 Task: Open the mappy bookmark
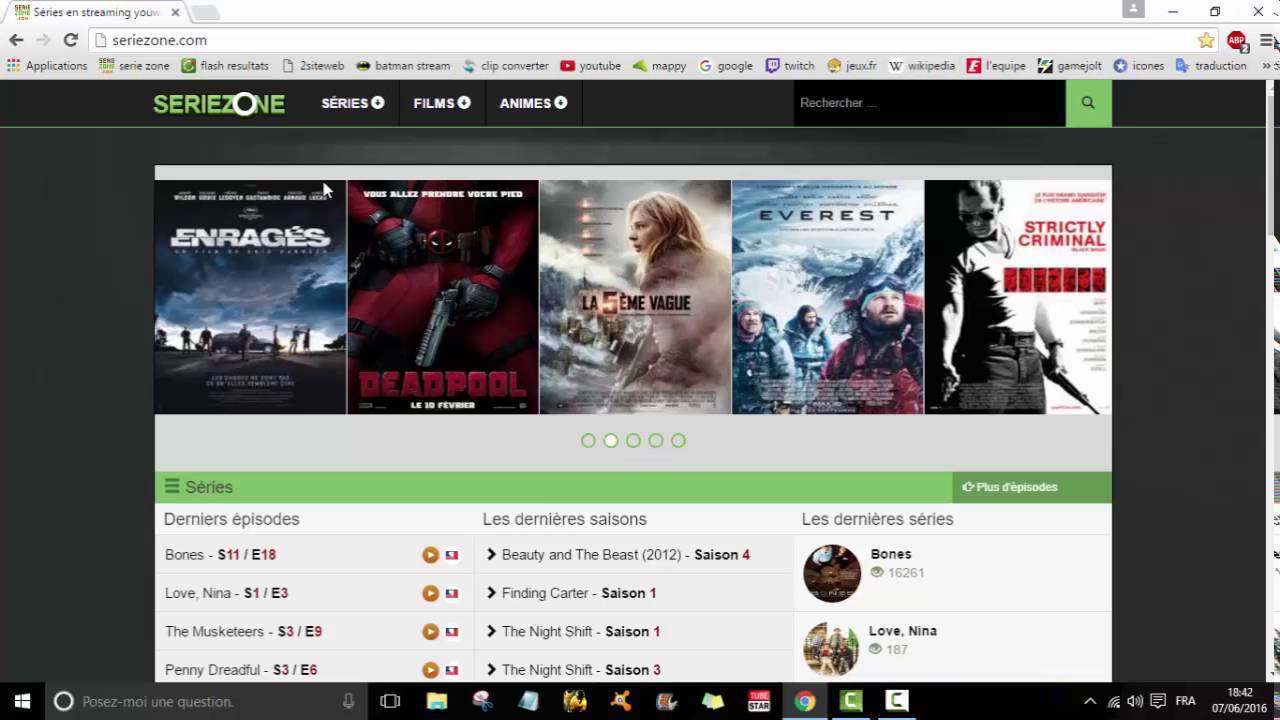coord(659,66)
